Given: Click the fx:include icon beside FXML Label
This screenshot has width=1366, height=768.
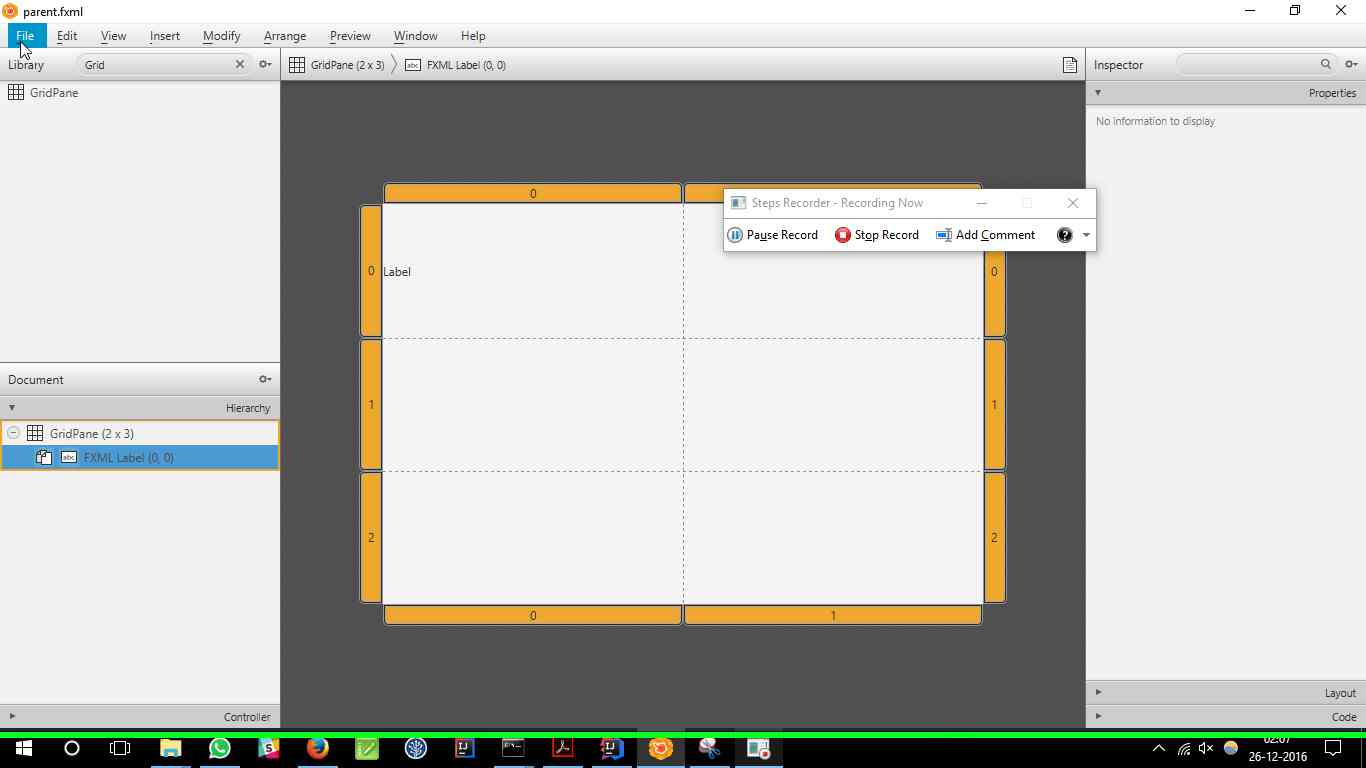Looking at the screenshot, I should (44, 457).
